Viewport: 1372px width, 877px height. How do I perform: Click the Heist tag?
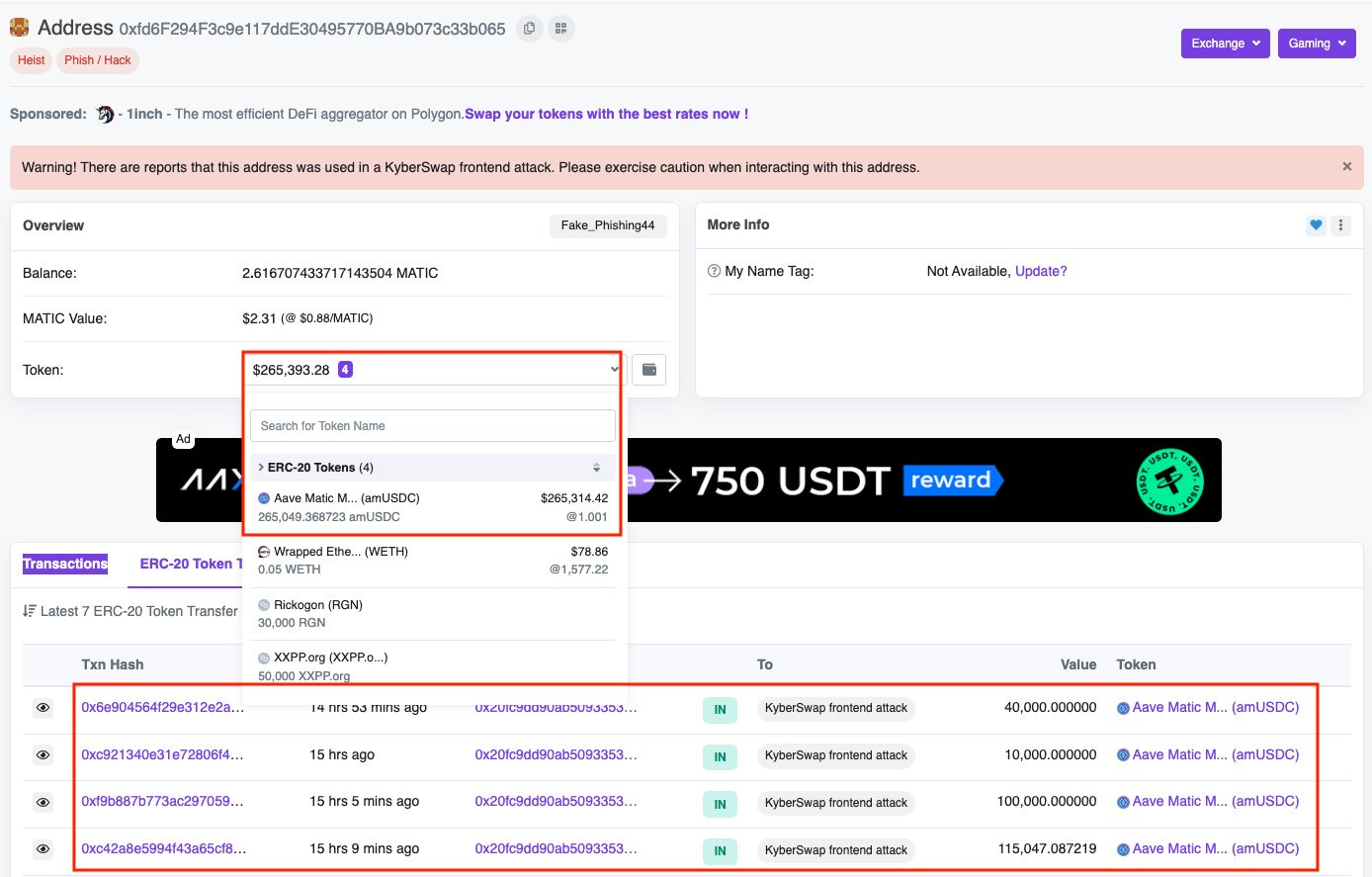[31, 60]
